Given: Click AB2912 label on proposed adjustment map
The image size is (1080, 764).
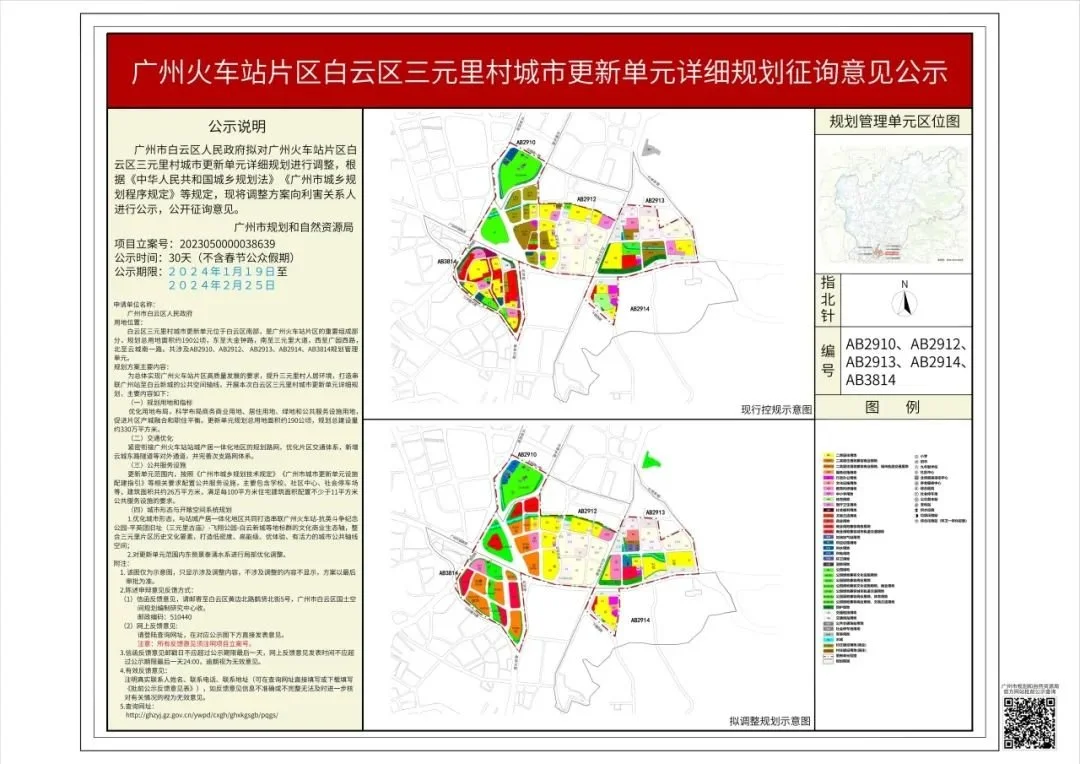Looking at the screenshot, I should click(587, 511).
